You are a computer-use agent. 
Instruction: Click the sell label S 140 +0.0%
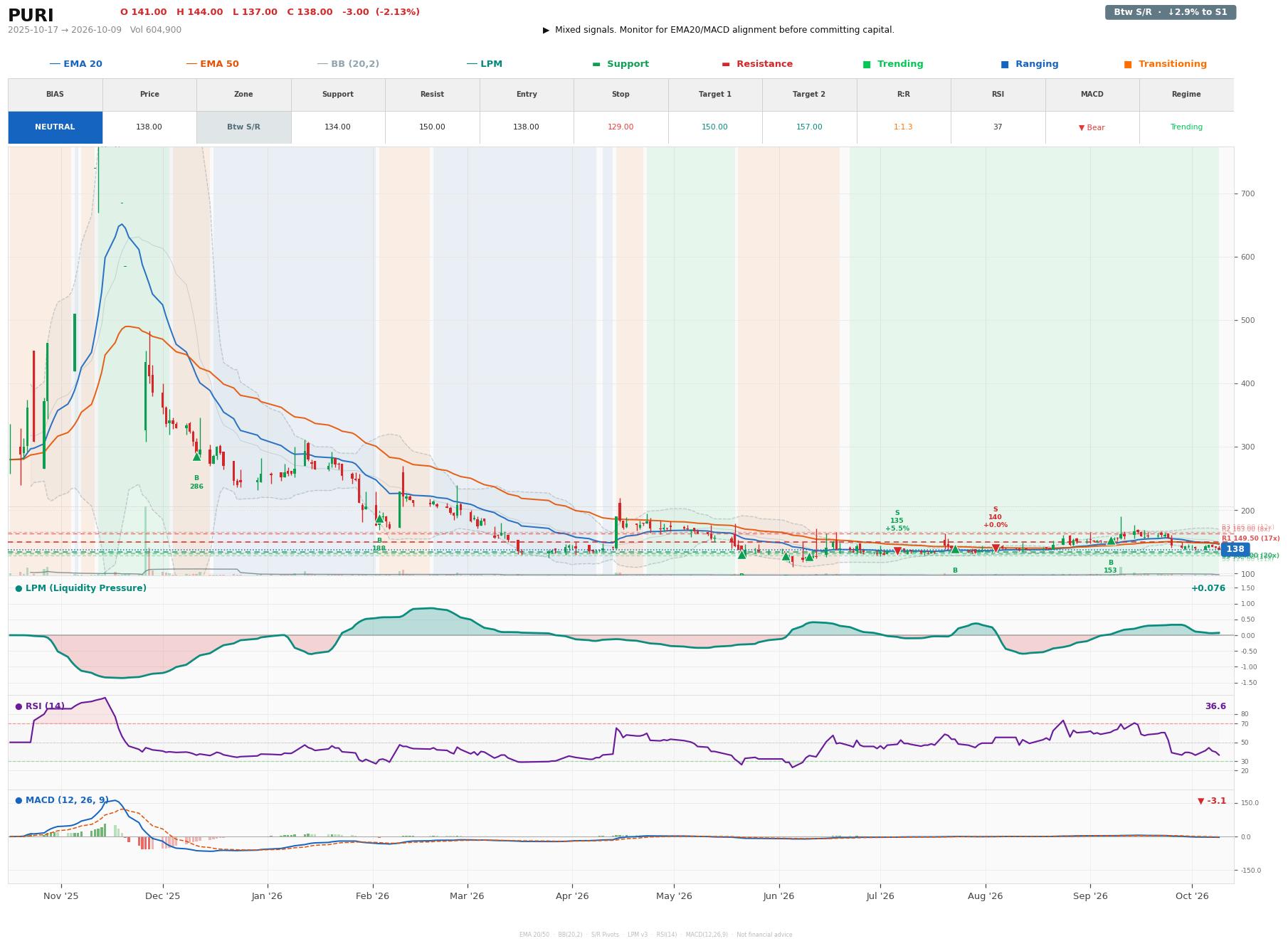(x=995, y=517)
